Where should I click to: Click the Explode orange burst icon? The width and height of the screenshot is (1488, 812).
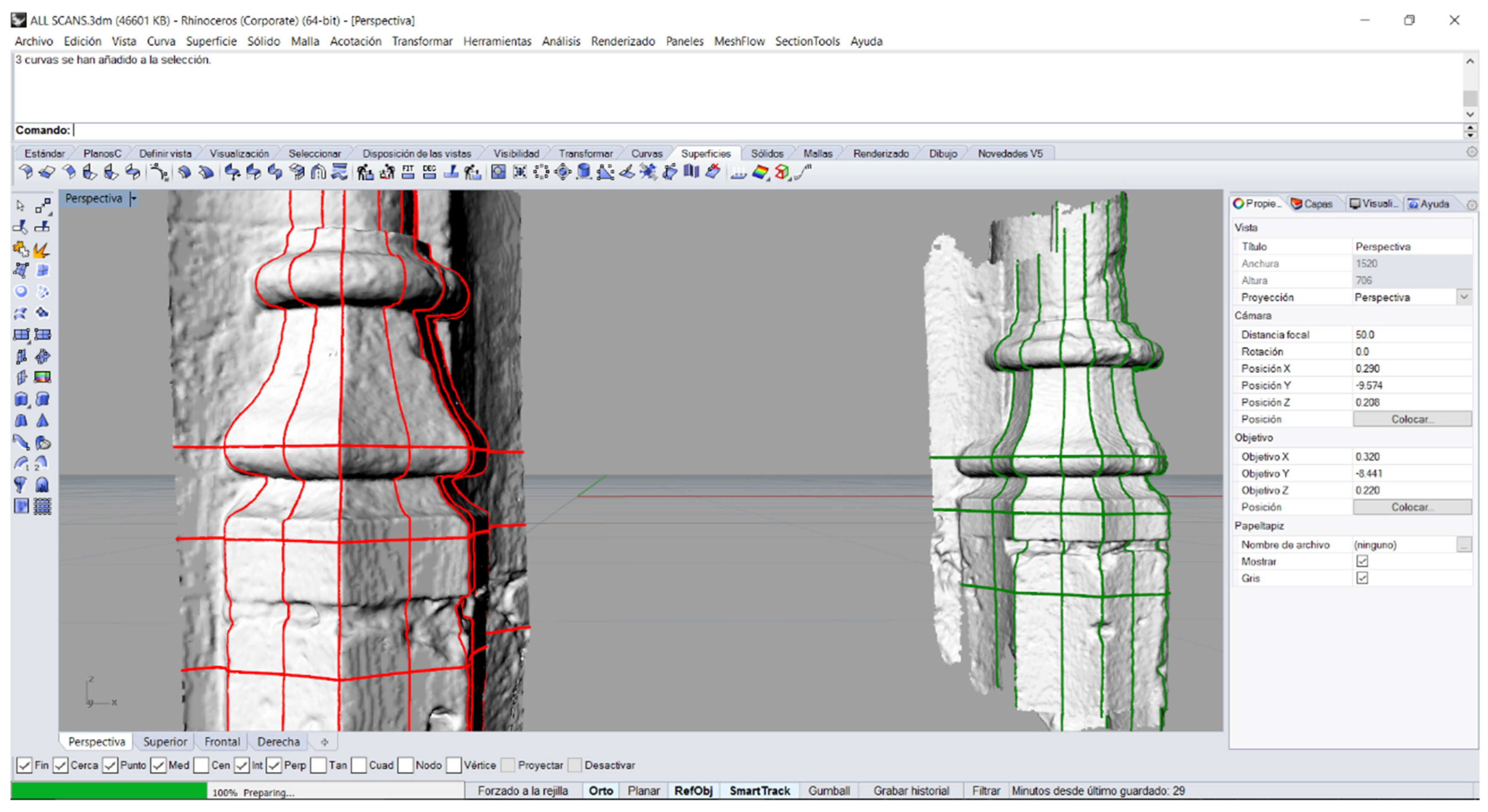(x=41, y=249)
